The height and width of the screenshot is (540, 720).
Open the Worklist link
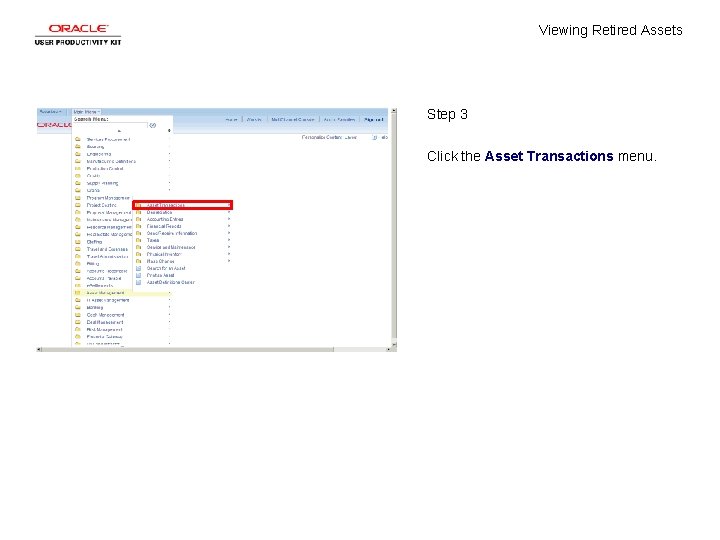click(x=254, y=120)
